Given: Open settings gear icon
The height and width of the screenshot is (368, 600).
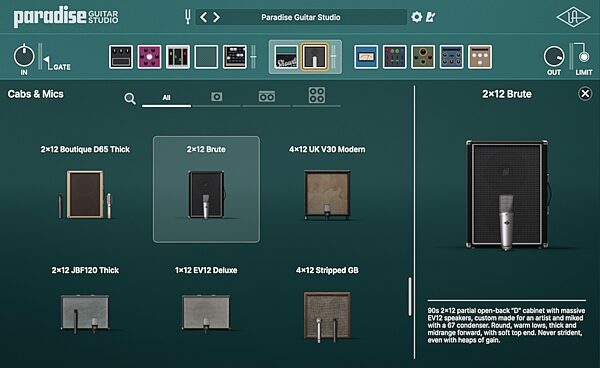Looking at the screenshot, I should pos(416,17).
